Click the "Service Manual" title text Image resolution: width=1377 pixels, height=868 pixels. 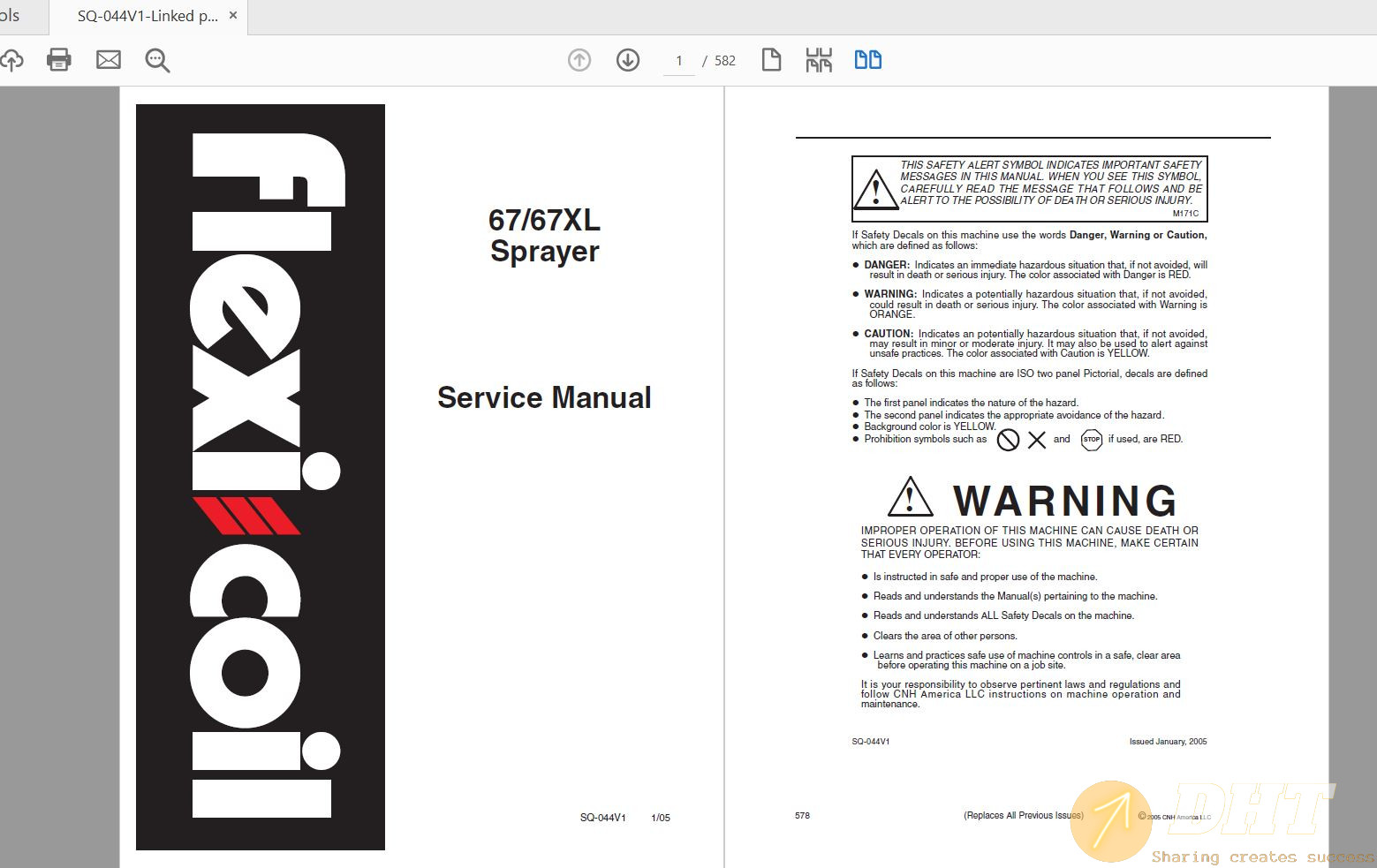coord(544,397)
